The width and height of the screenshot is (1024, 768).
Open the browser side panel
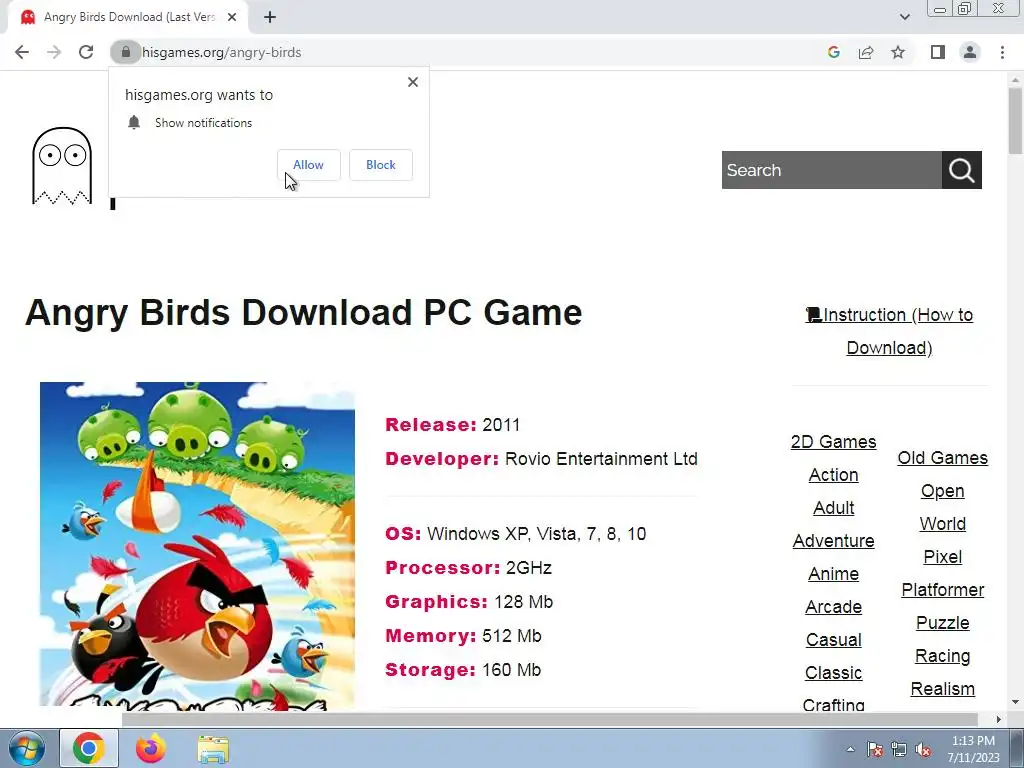point(938,52)
